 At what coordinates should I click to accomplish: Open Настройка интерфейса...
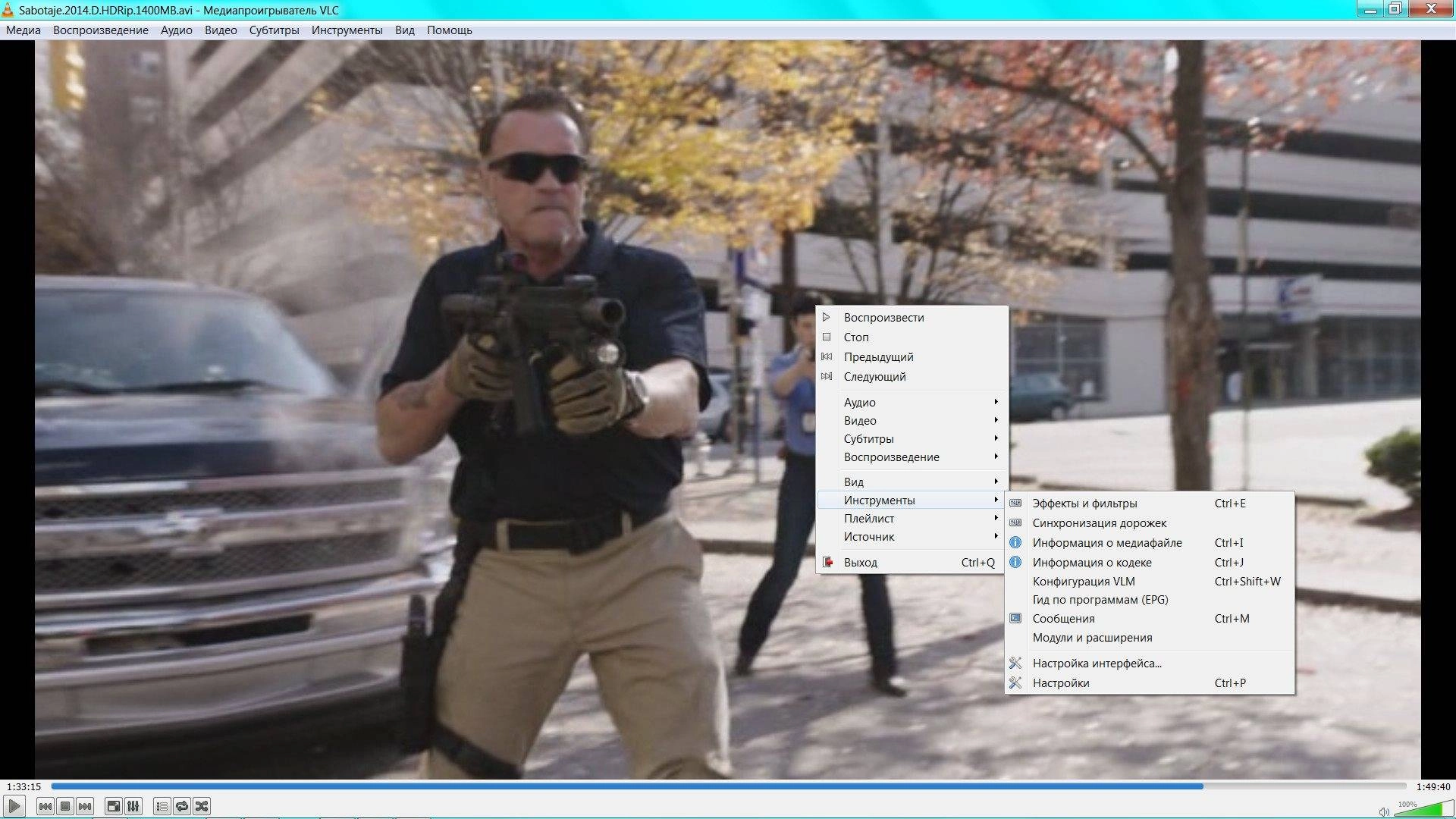tap(1150, 664)
